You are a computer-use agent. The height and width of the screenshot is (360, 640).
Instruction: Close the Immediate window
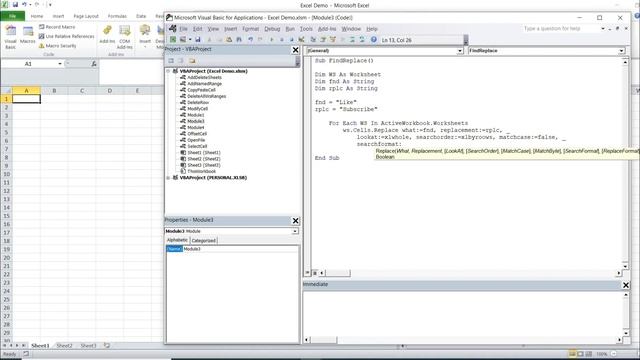point(626,285)
